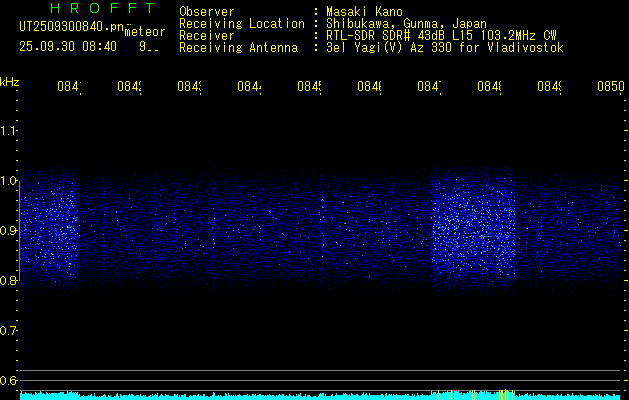
Task: Click the Receiver label
Action: pyautogui.click(x=207, y=36)
